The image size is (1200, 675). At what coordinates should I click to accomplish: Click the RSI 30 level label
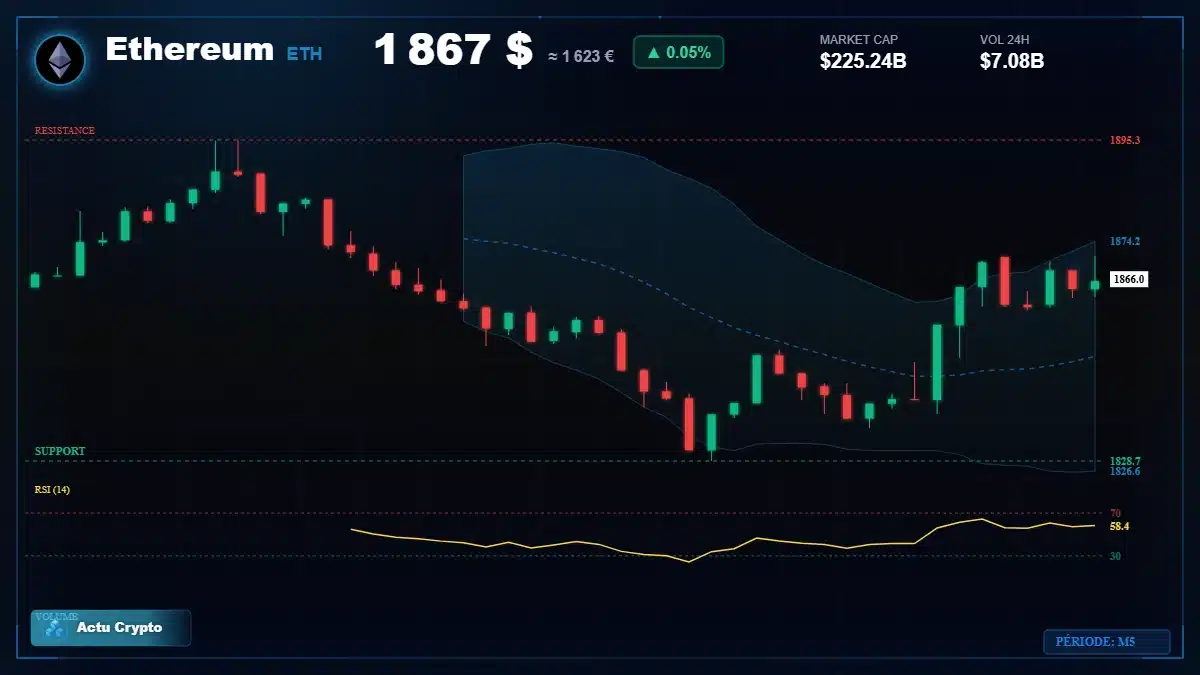(x=1115, y=556)
